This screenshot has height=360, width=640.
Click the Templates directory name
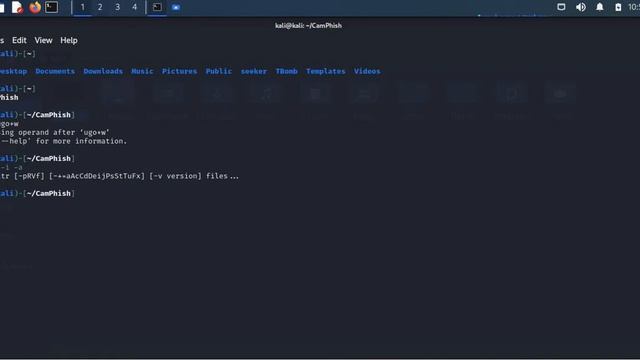click(326, 71)
